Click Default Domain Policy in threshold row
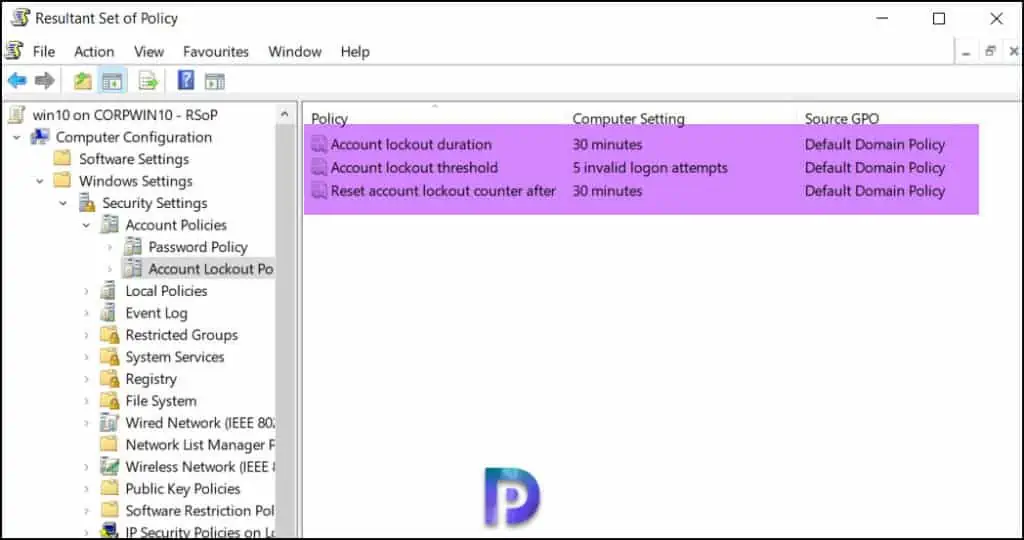1024x540 pixels. 874,168
